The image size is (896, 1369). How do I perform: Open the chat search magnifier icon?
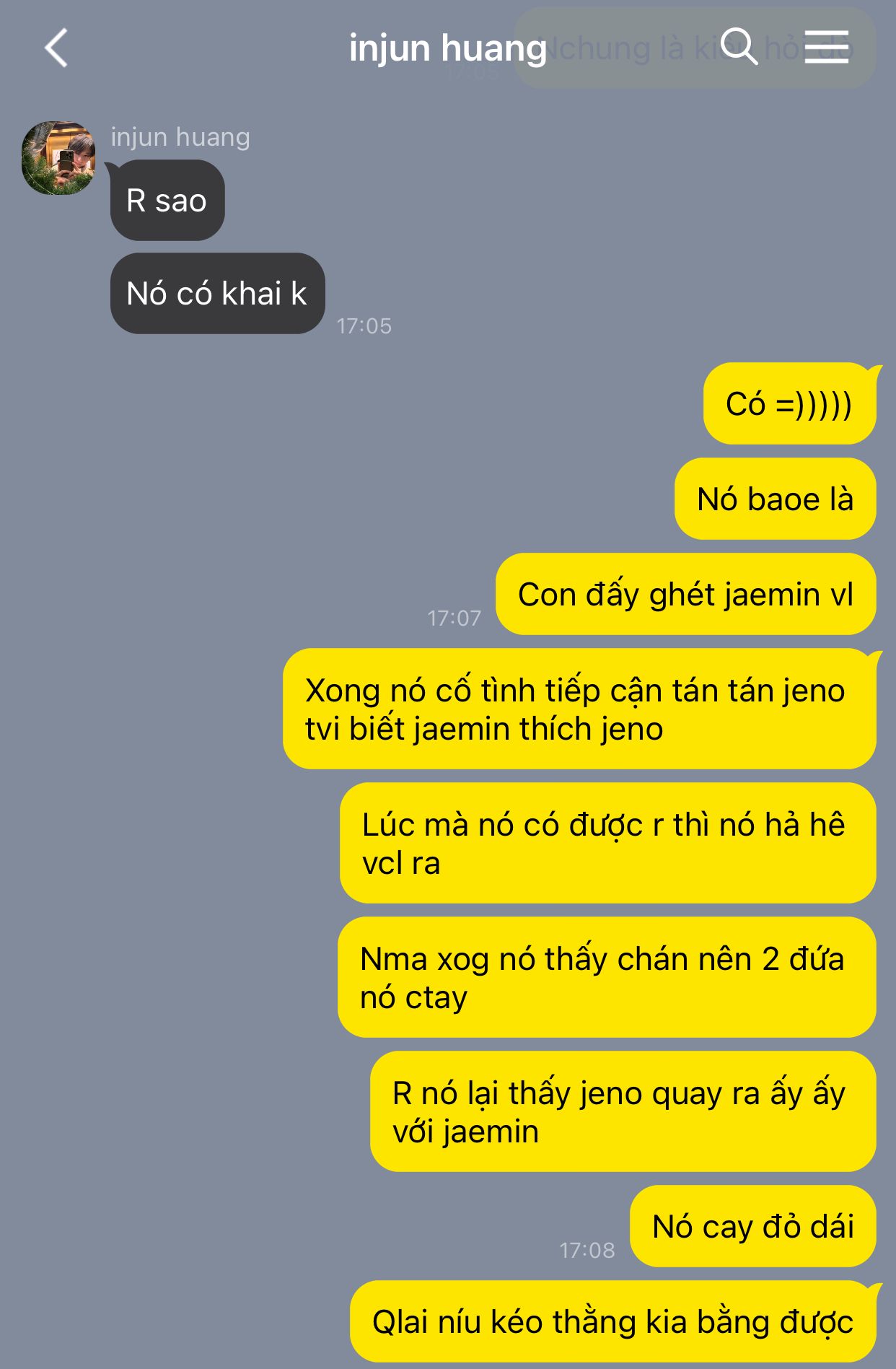tap(739, 47)
